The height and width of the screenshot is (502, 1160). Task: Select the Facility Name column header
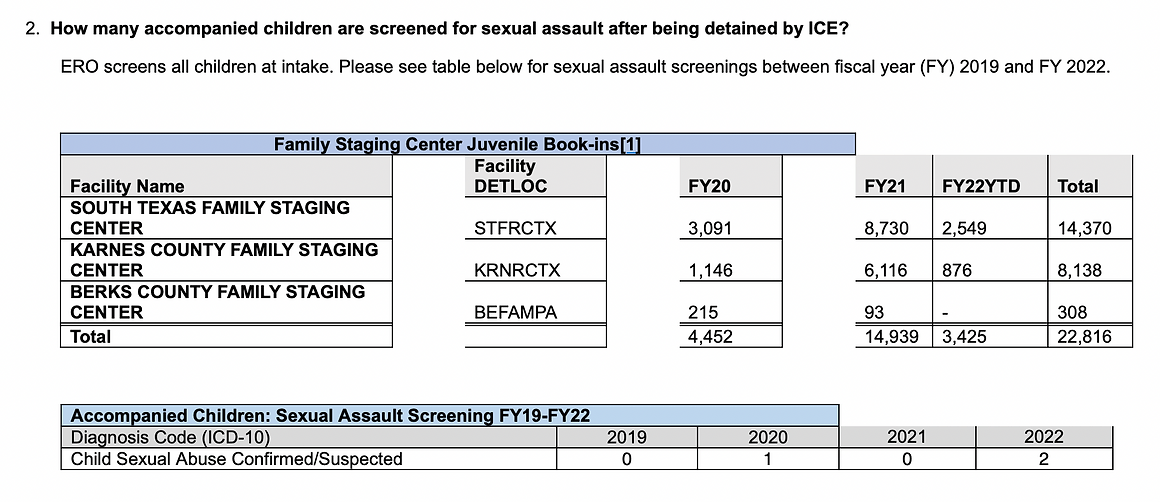[x=127, y=186]
